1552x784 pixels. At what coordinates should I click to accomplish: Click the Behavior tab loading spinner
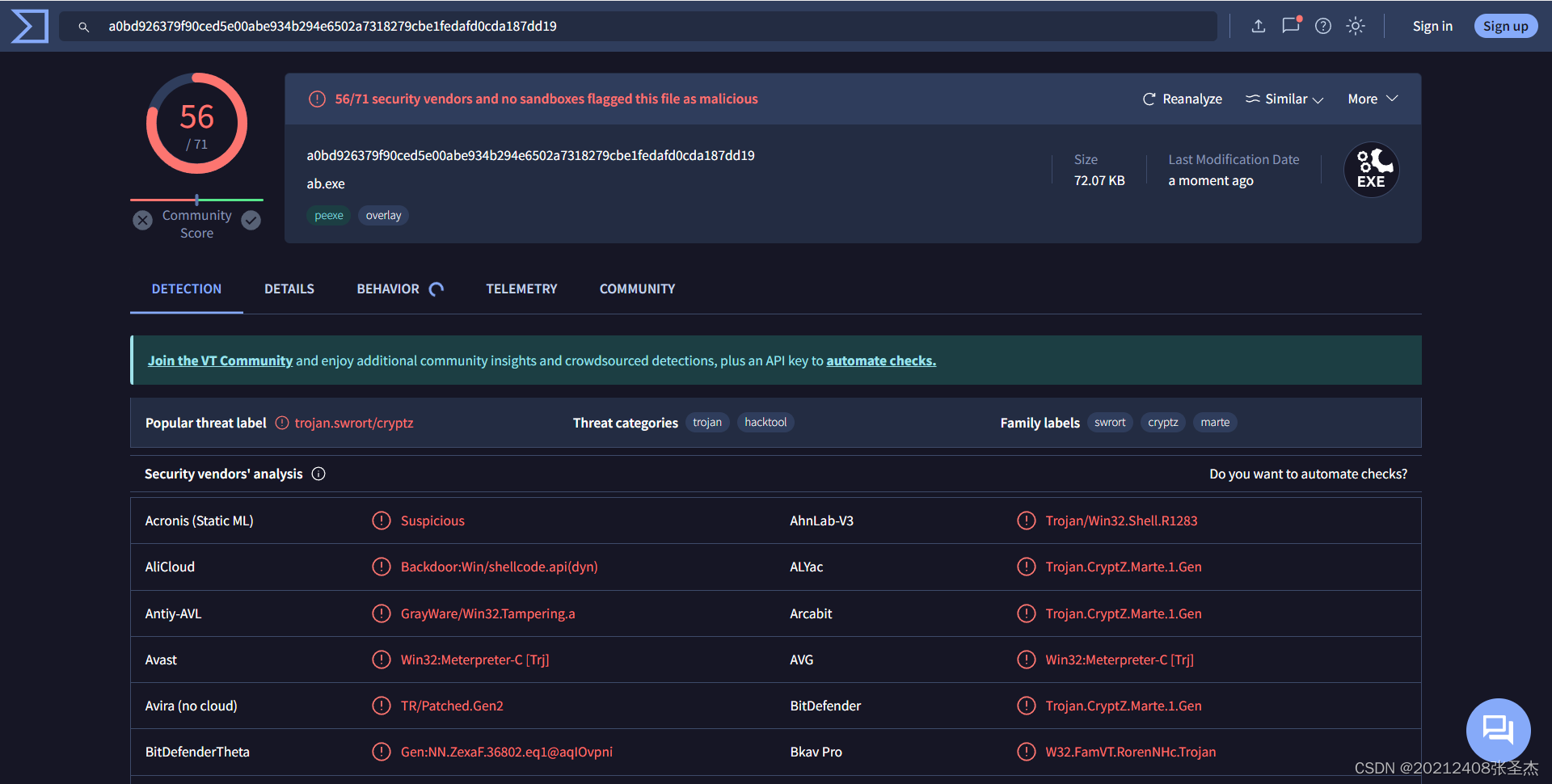point(436,289)
